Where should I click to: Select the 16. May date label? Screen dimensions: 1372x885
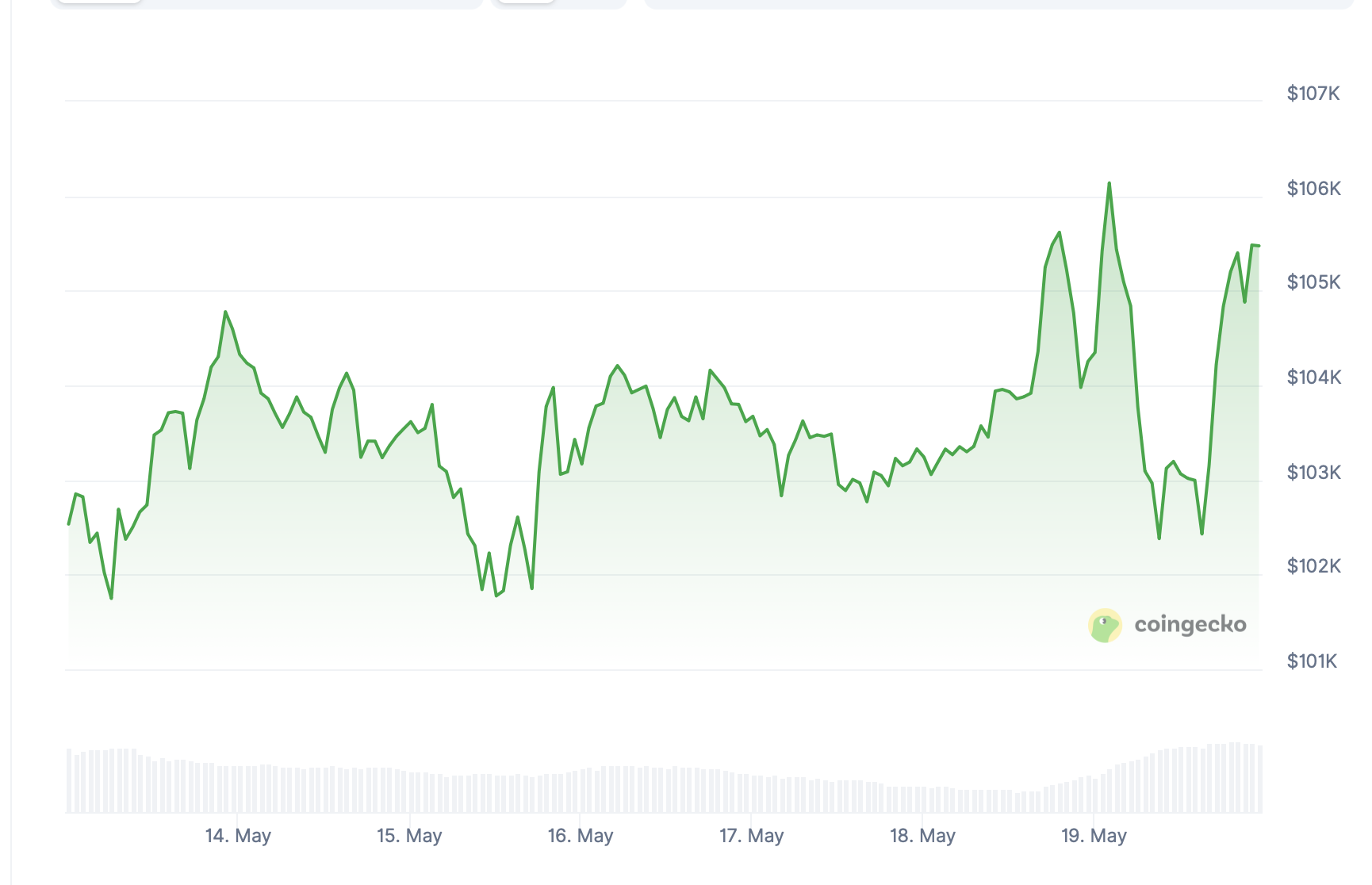click(x=581, y=836)
